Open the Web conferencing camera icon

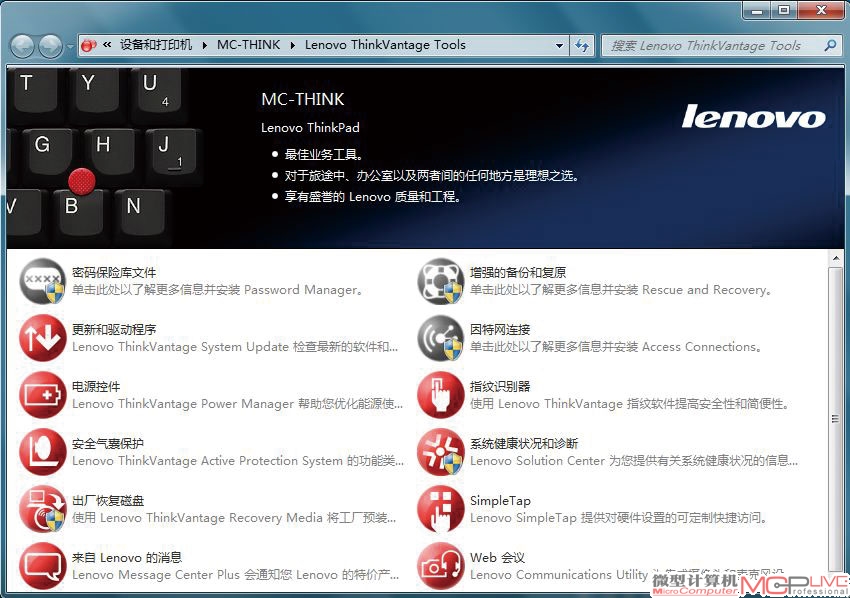441,566
